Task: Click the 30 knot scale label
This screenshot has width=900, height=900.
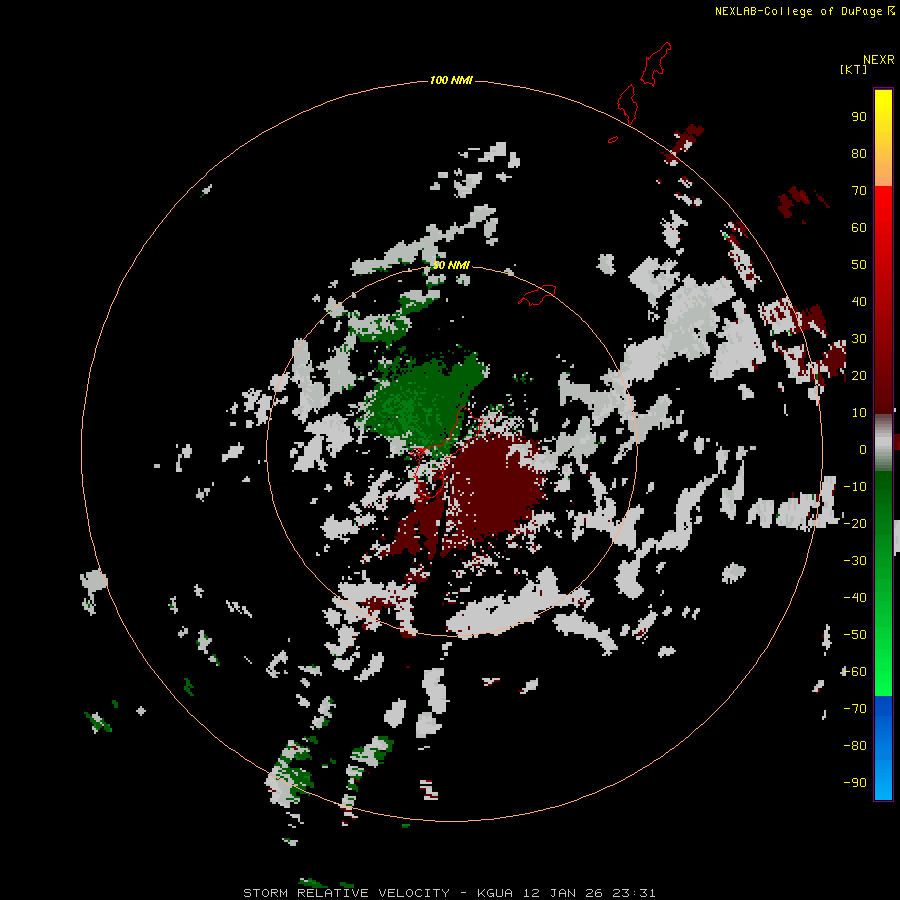Action: coord(859,339)
